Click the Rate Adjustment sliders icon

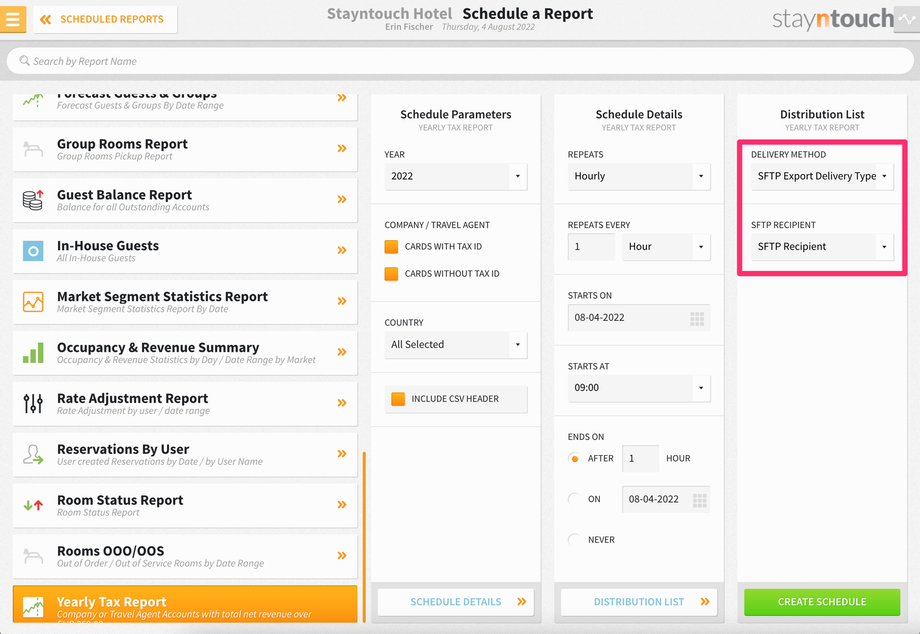33,404
